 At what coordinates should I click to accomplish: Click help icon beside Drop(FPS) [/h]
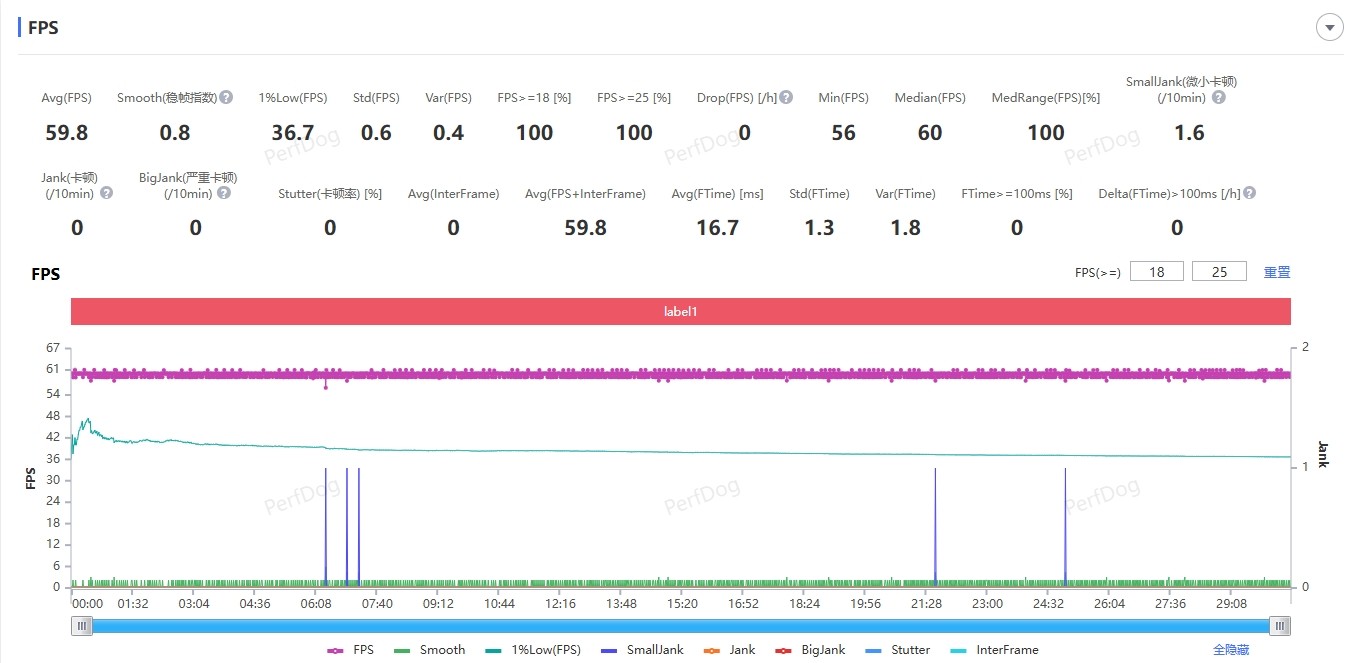pos(786,97)
